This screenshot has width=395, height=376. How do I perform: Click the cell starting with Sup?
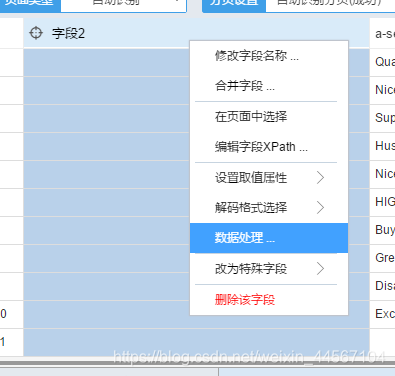pos(382,118)
